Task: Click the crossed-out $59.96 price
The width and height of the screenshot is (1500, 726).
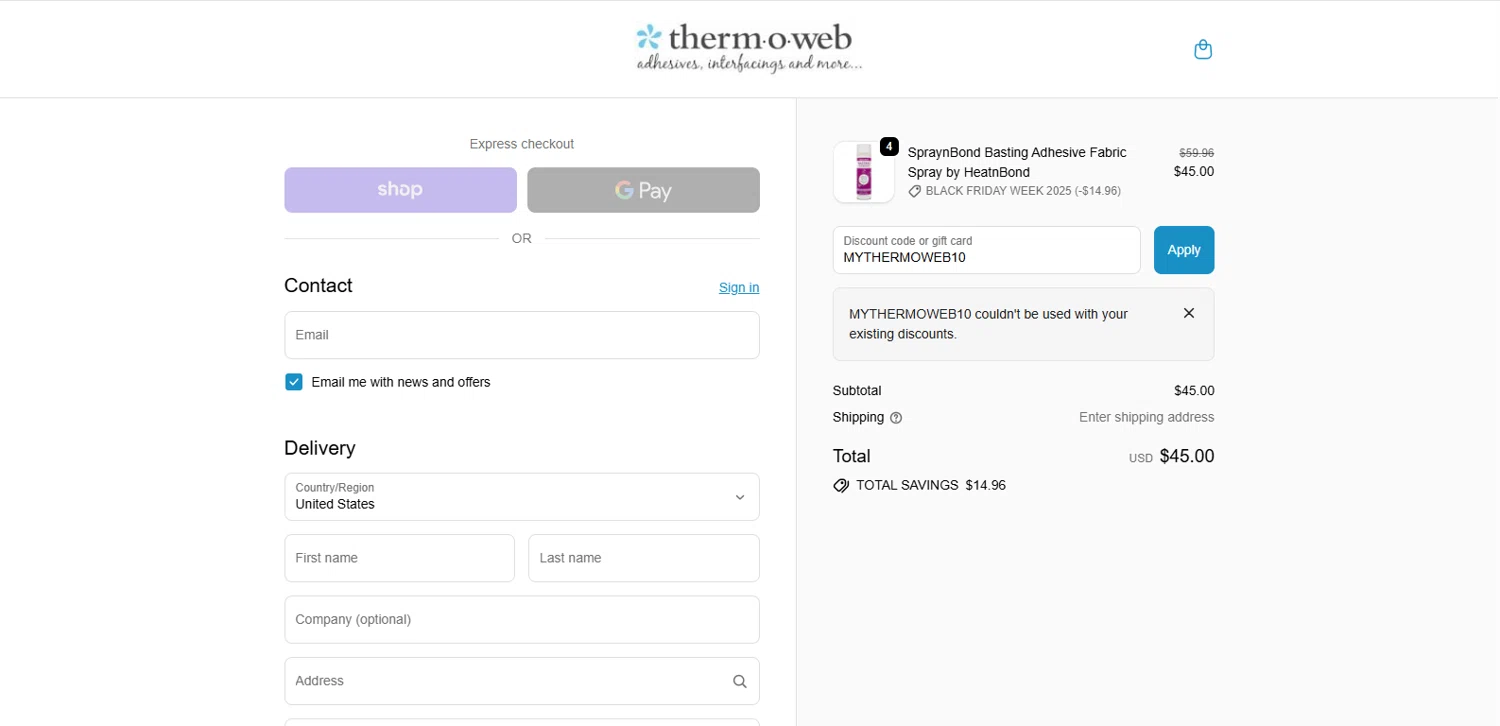Action: pos(1196,153)
